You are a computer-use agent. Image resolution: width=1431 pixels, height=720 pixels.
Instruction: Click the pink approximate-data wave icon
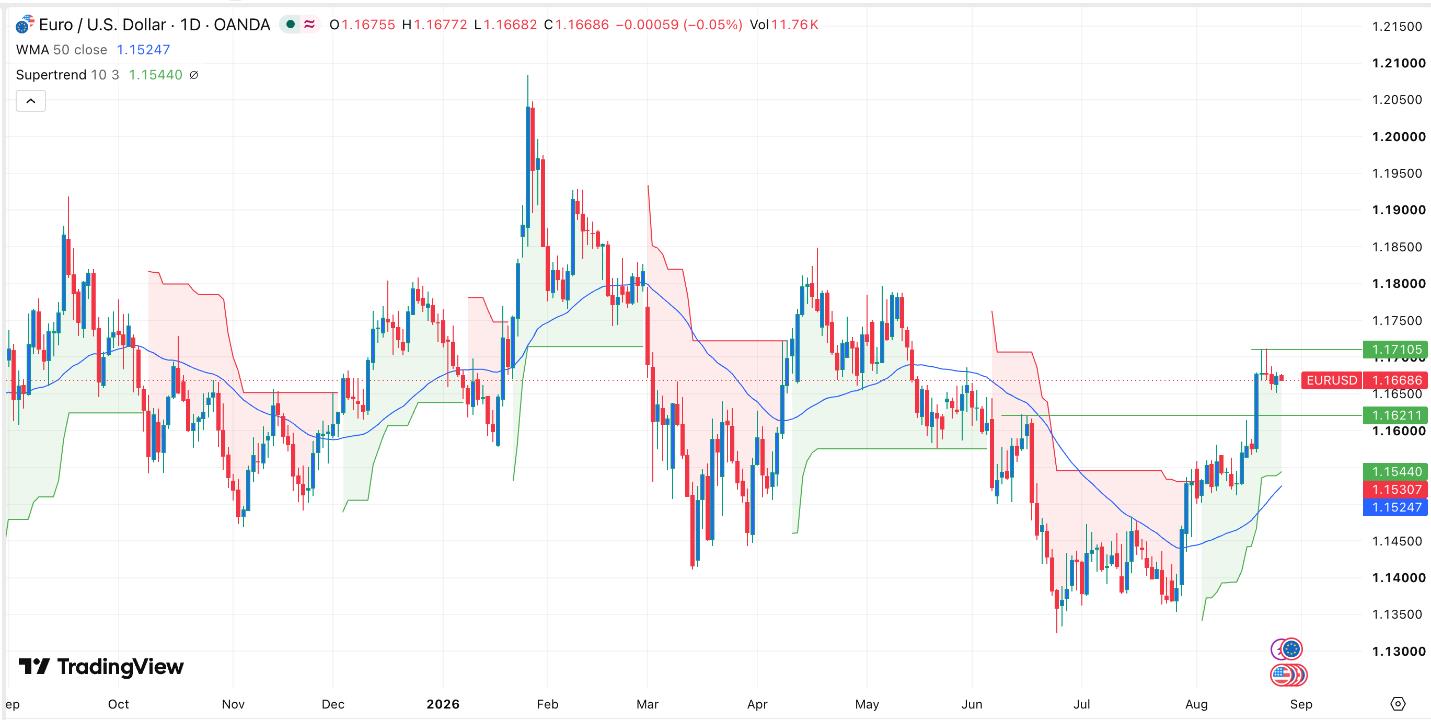[311, 24]
